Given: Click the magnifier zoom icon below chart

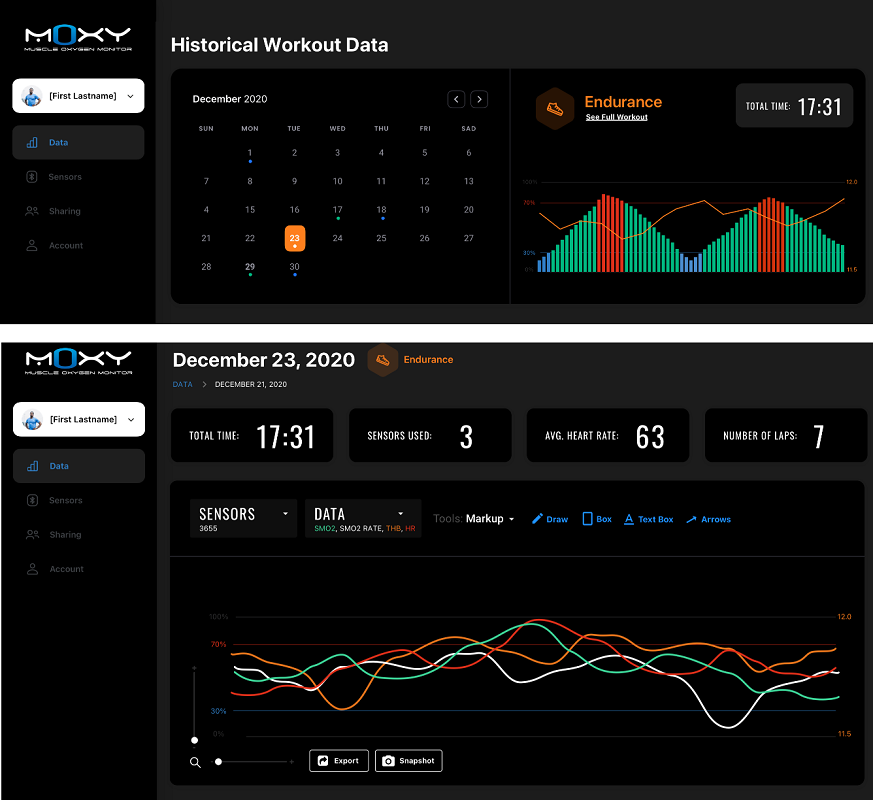Looking at the screenshot, I should 195,762.
